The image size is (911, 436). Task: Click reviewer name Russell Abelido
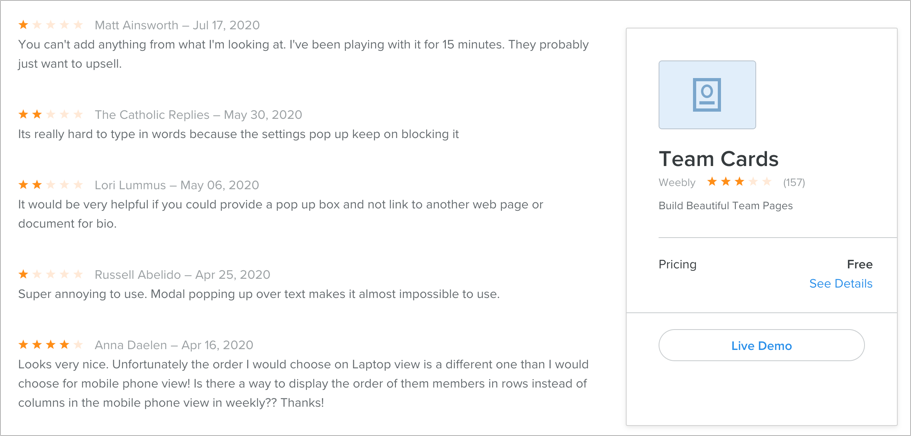point(140,274)
